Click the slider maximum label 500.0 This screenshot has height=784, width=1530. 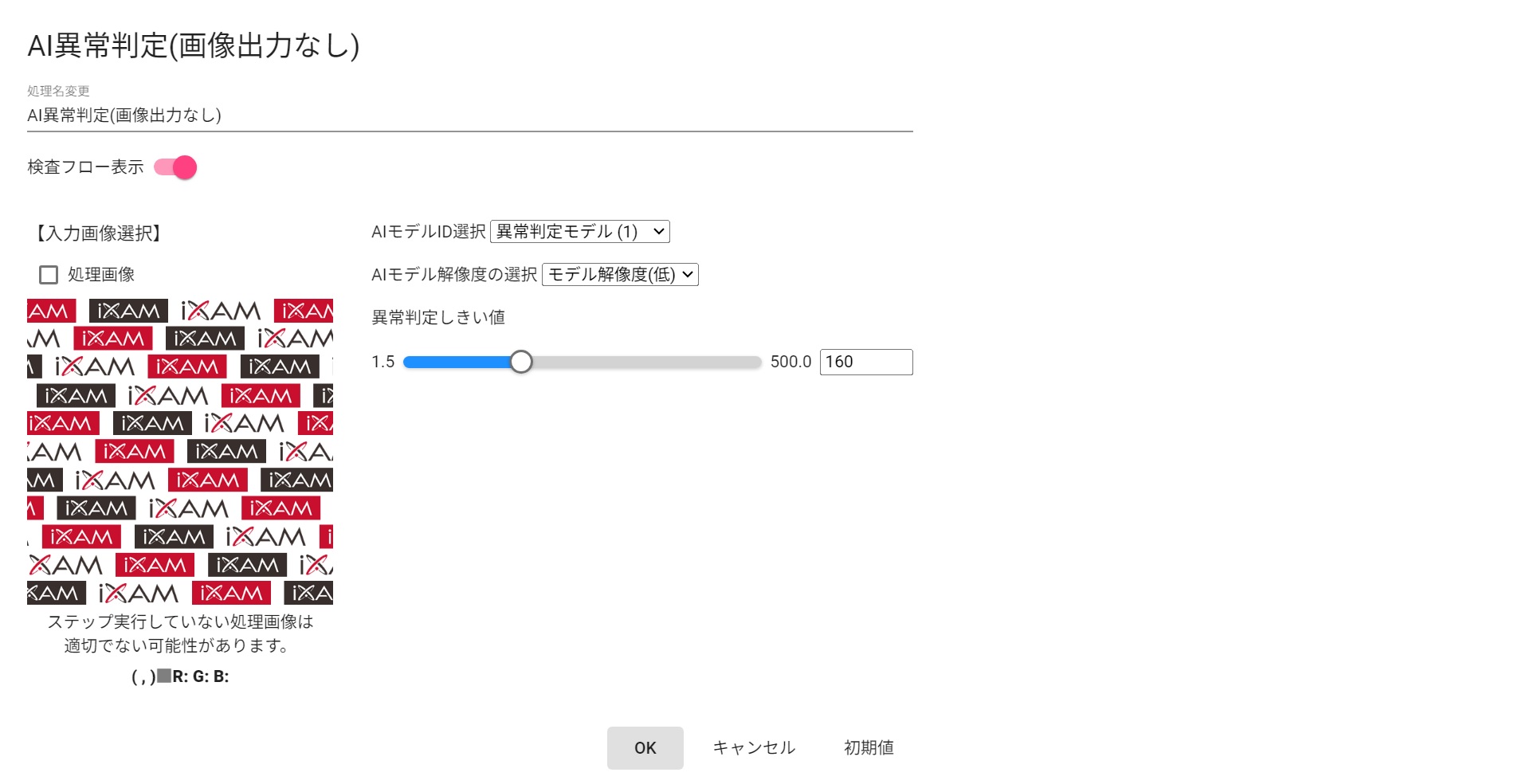coord(790,362)
